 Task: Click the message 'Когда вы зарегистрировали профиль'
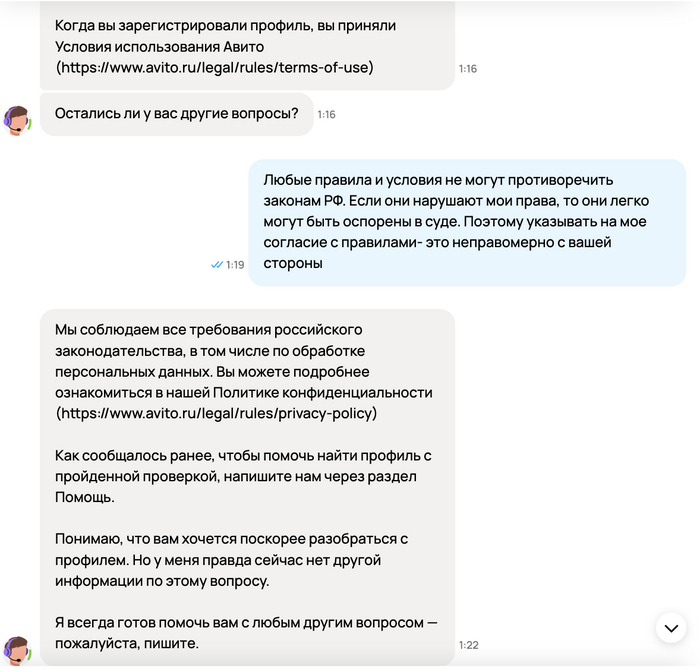tap(247, 45)
